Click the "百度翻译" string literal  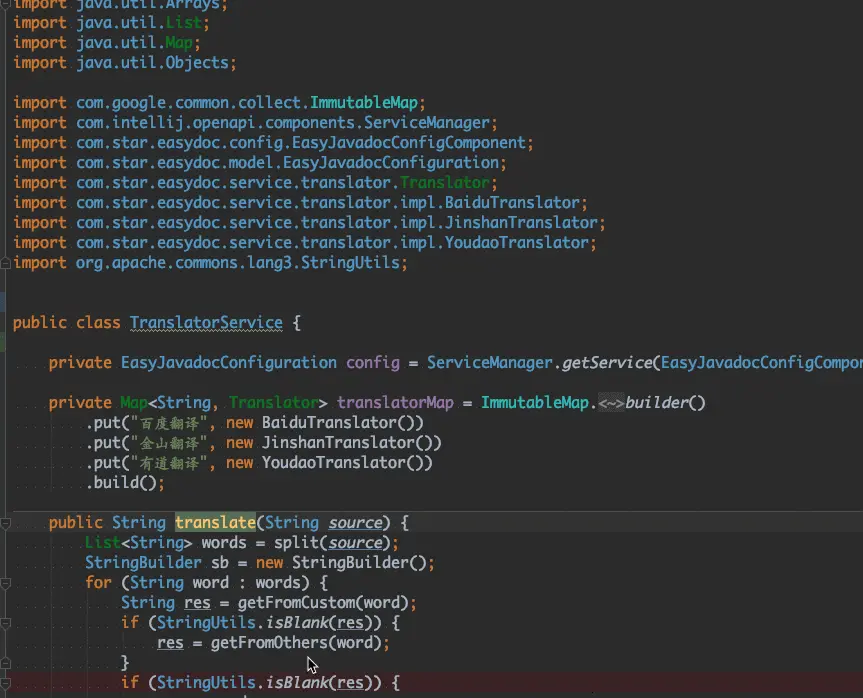169,423
